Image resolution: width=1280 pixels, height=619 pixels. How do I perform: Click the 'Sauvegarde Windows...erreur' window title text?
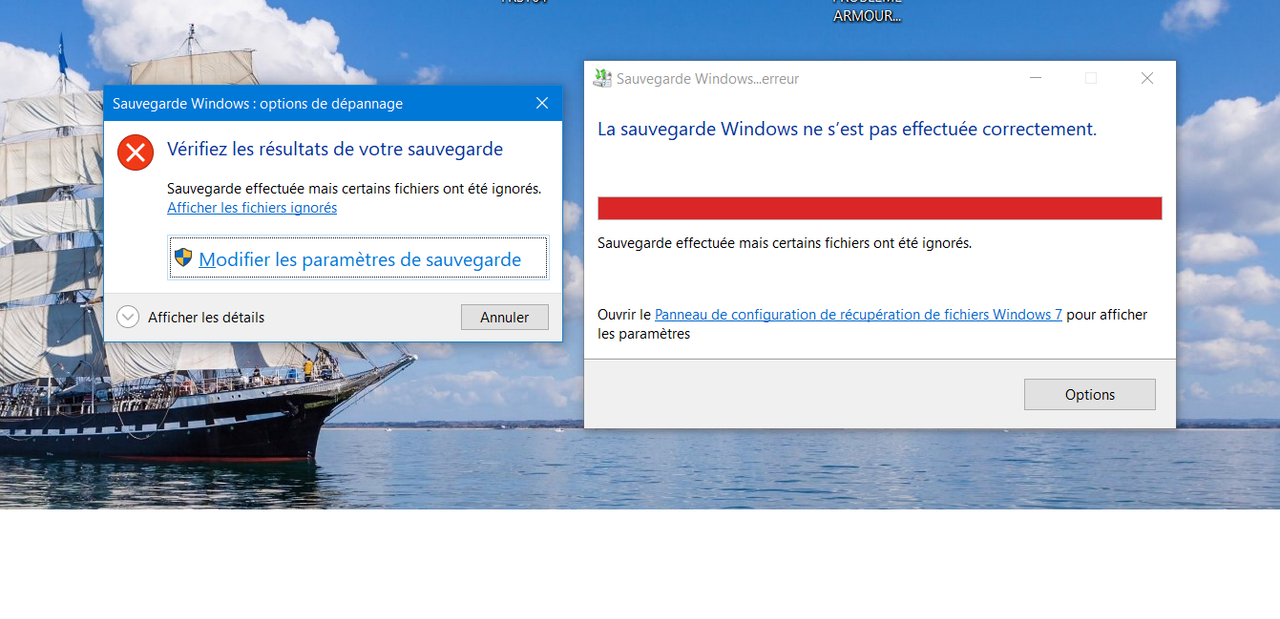(708, 78)
